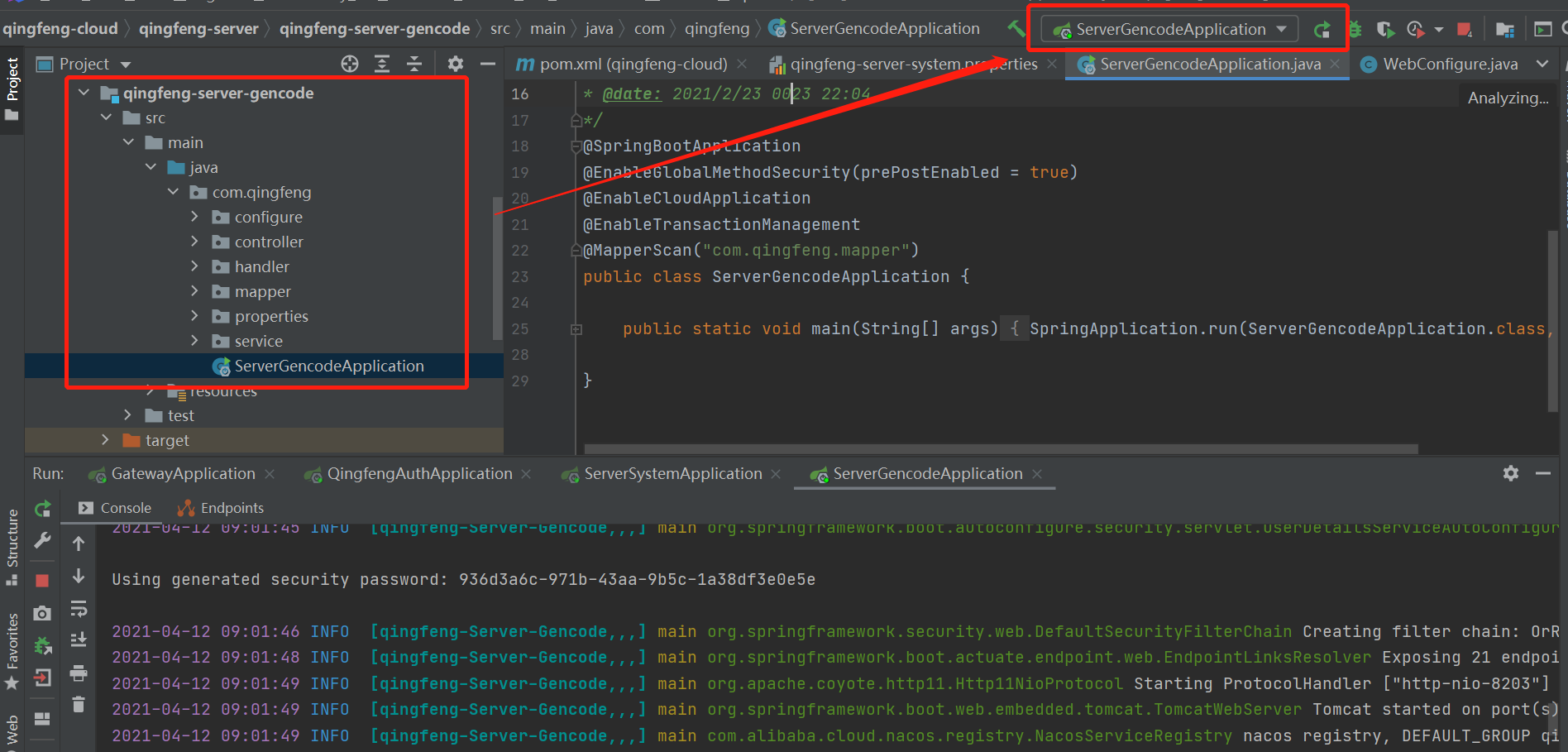The height and width of the screenshot is (752, 1568).
Task: Collapse qingfeng-server-gencode module node
Action: point(84,93)
